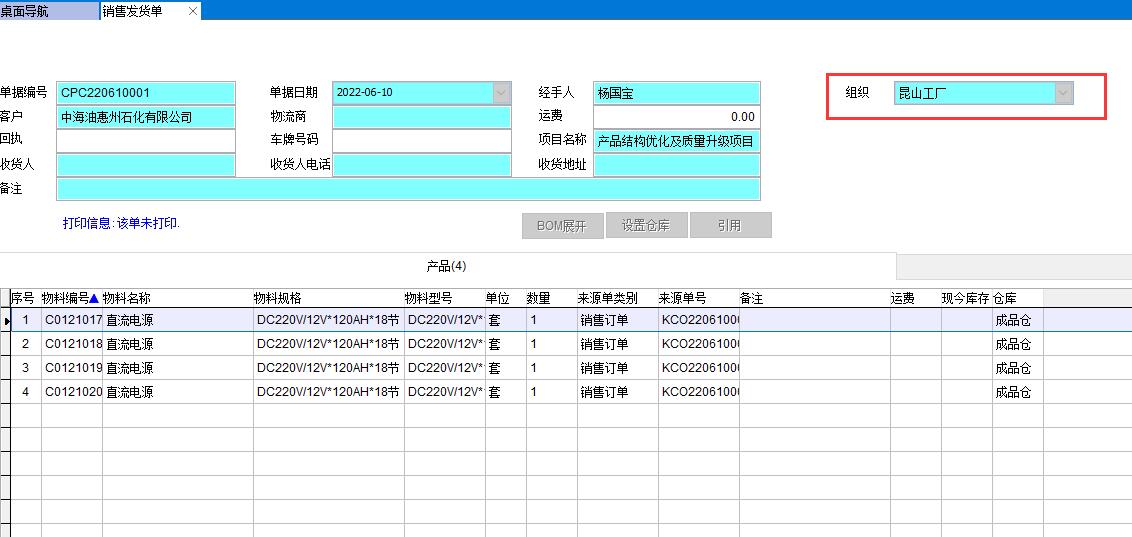Click the 运费 amount field

676,117
